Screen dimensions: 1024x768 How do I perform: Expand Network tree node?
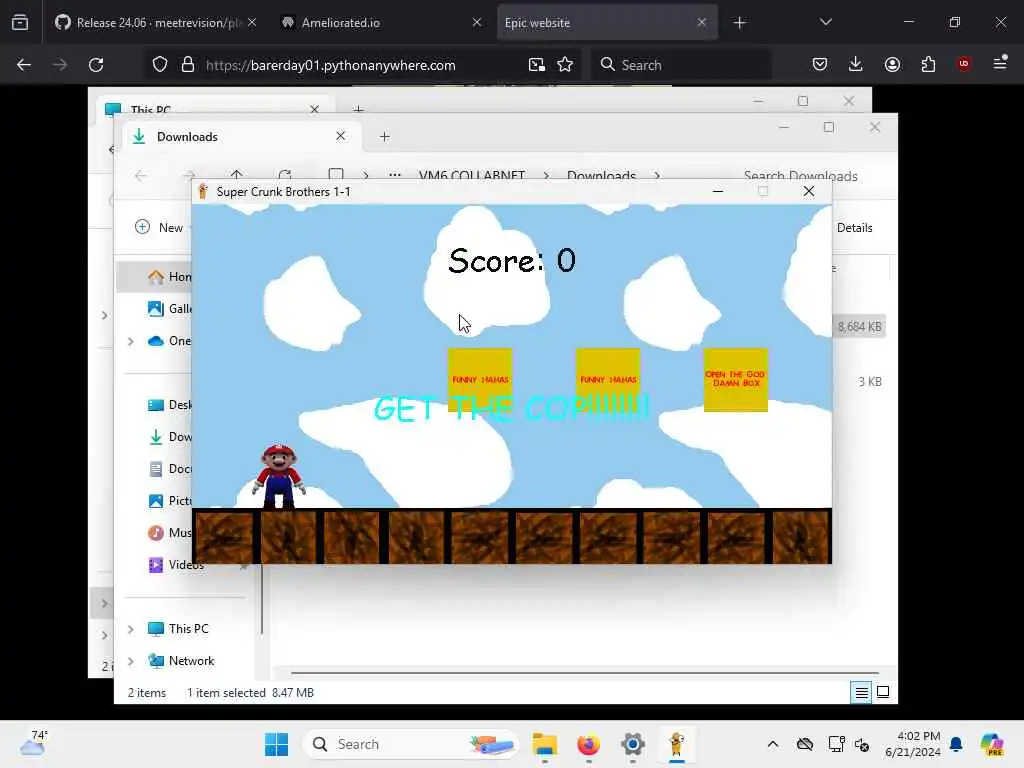131,661
